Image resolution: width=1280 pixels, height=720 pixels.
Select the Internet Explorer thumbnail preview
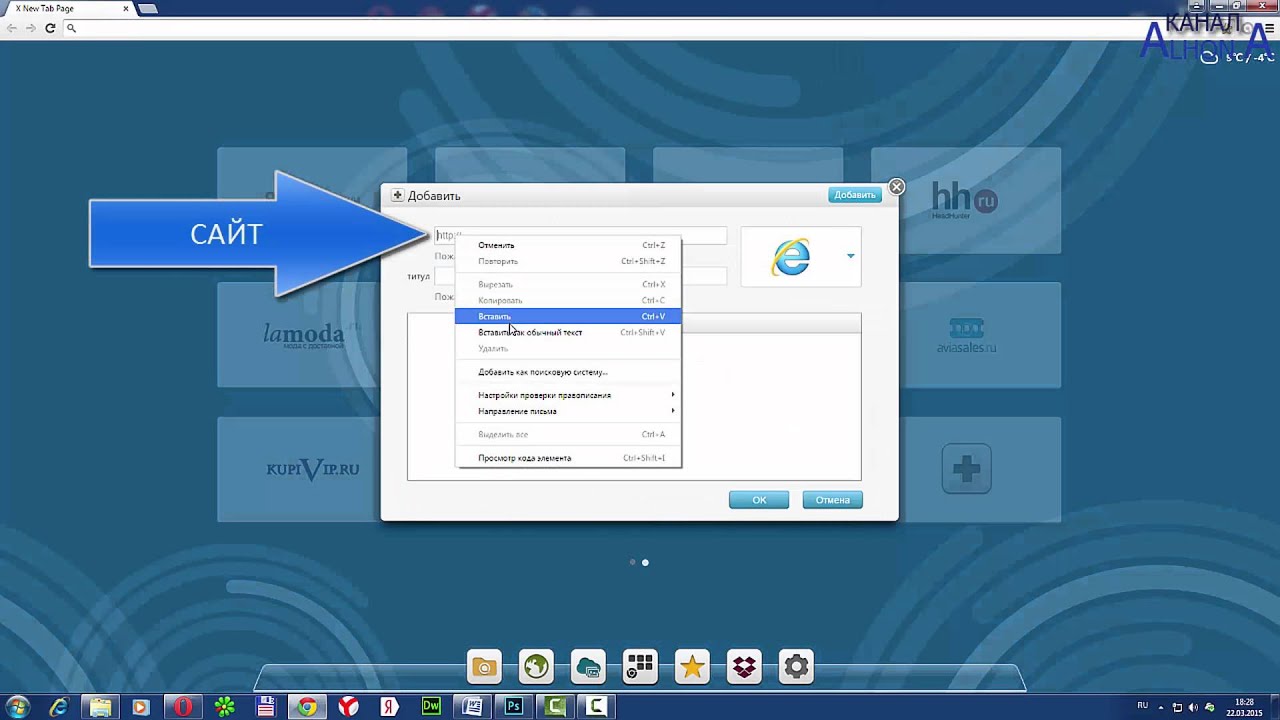pyautogui.click(x=790, y=257)
